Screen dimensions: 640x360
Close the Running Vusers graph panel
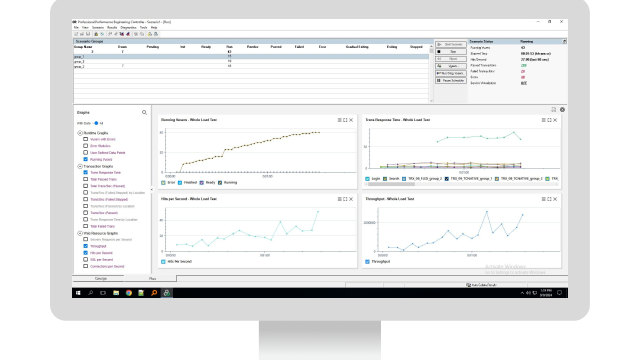point(351,120)
